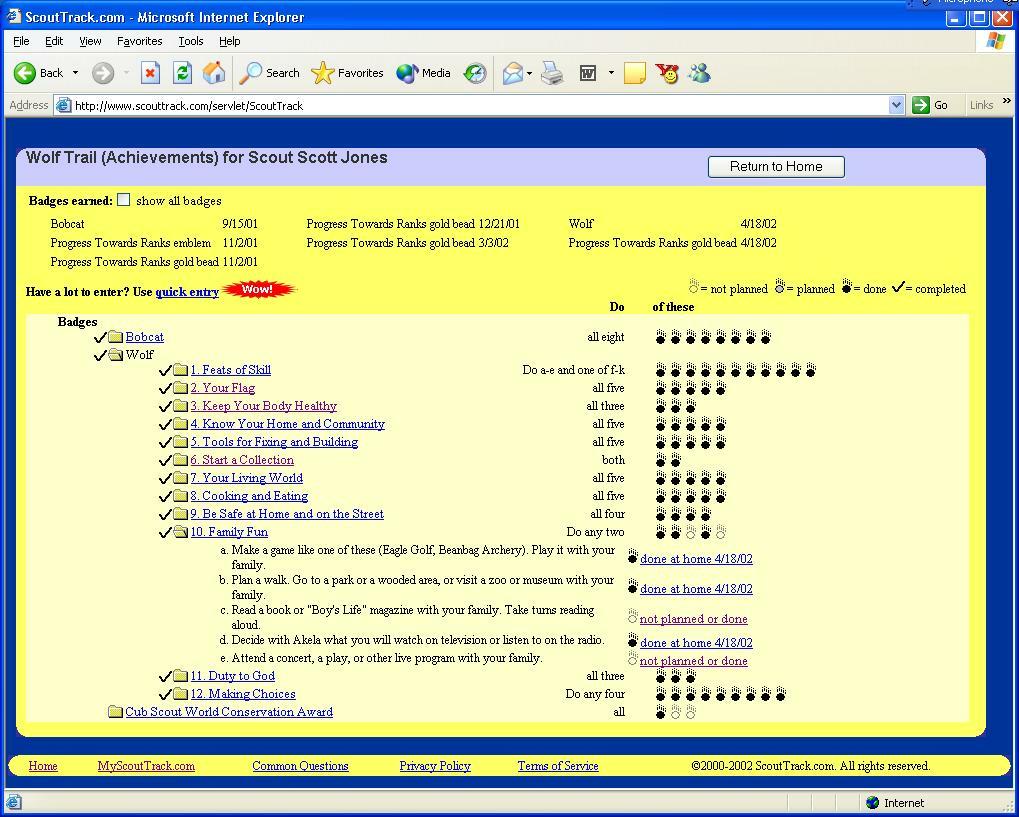Open the 9. Be Safe at Home link
The image size is (1019, 817).
point(287,514)
